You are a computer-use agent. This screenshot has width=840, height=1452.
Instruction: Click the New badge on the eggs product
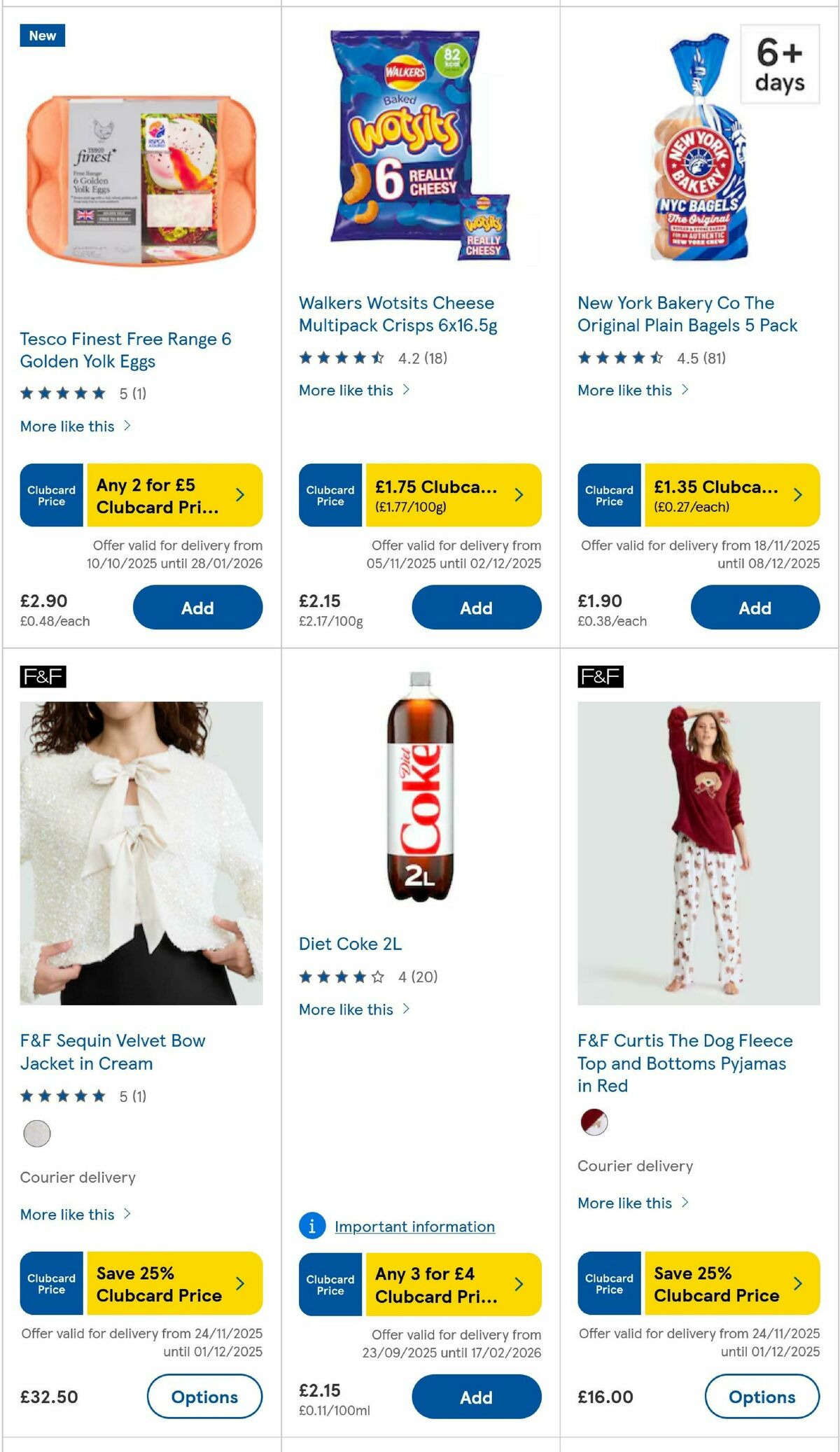[x=41, y=36]
